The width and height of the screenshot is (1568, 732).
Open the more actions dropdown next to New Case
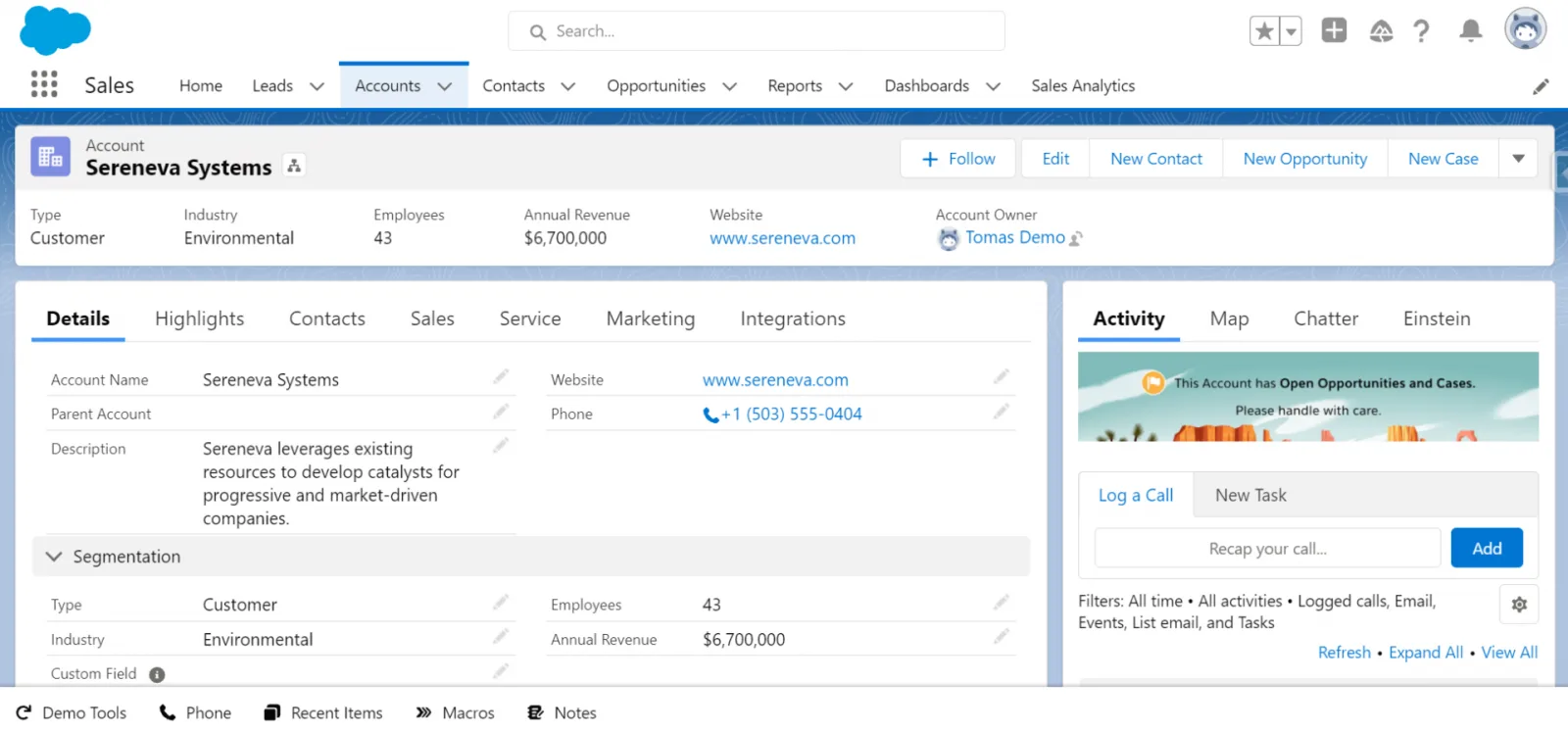tap(1518, 159)
